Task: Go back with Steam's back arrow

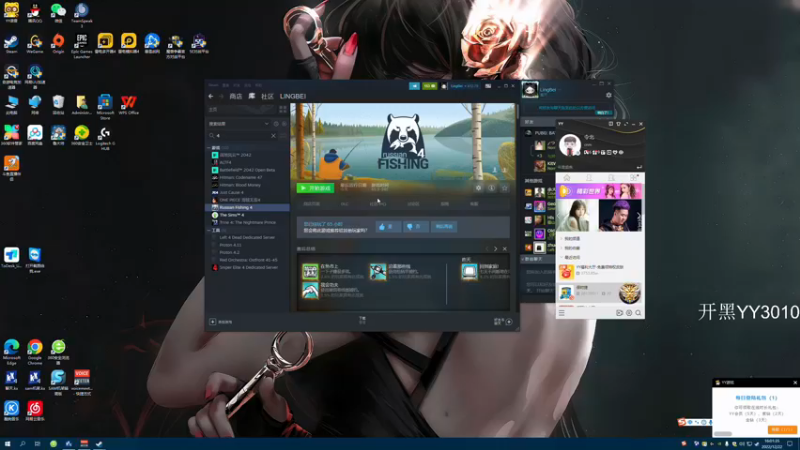Action: tap(211, 96)
